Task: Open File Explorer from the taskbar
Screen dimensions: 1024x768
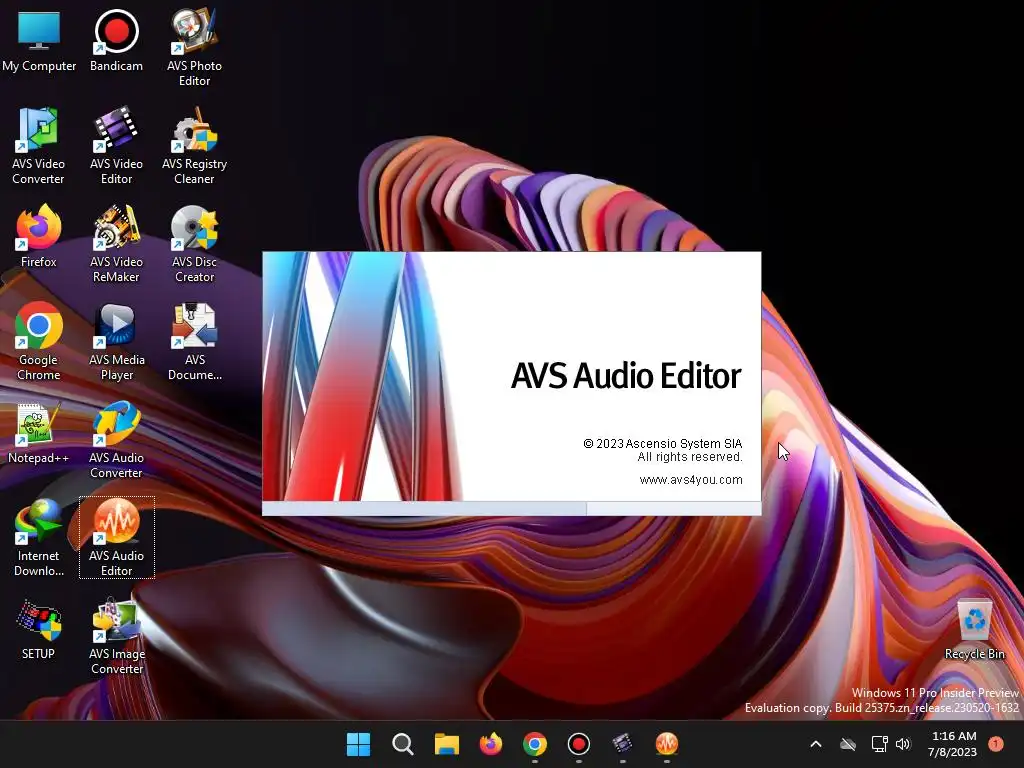Action: (447, 744)
